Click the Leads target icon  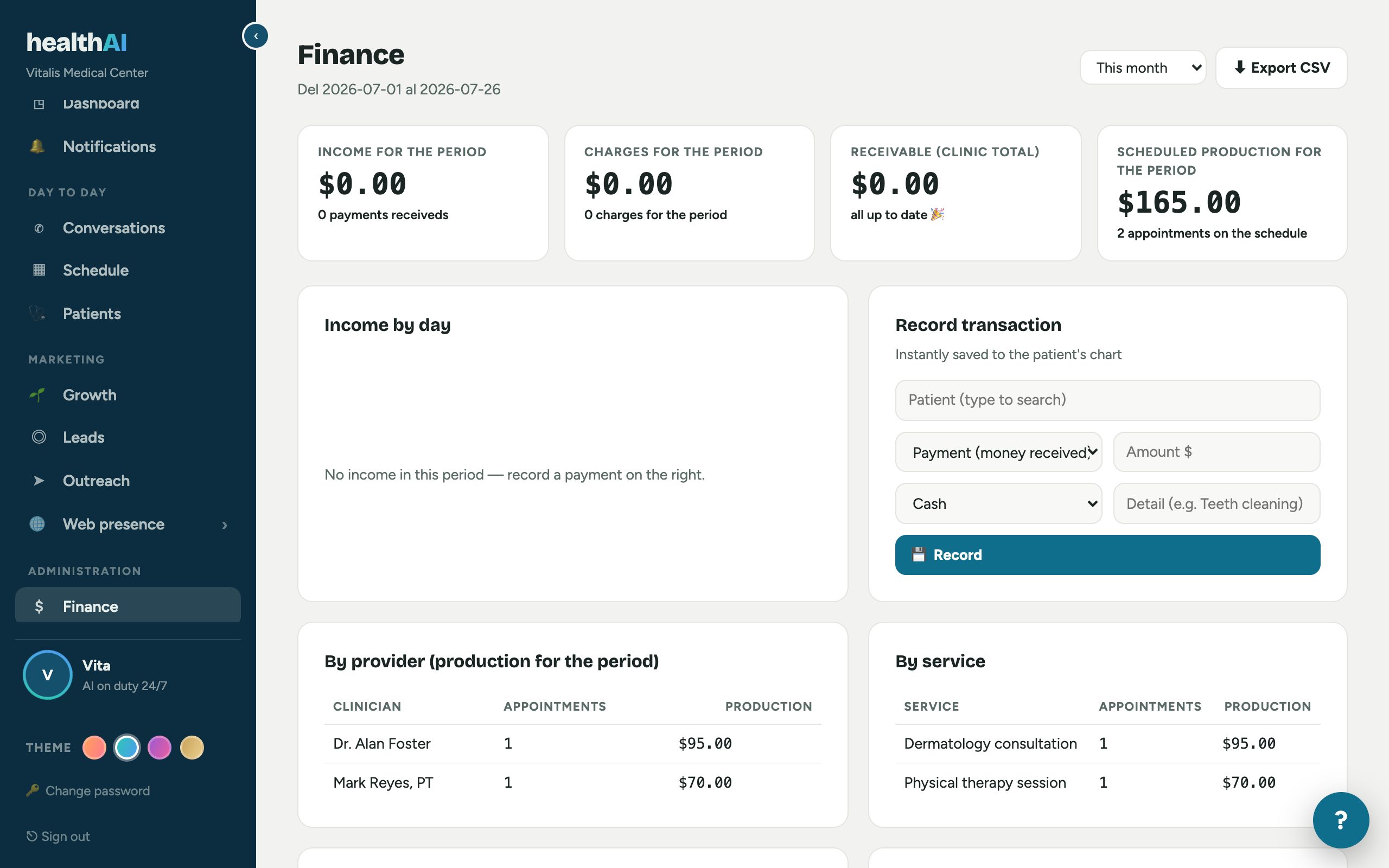pyautogui.click(x=39, y=437)
